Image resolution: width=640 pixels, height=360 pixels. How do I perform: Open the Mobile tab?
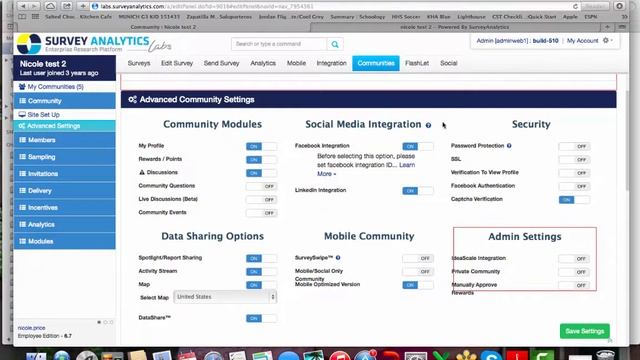pyautogui.click(x=296, y=63)
